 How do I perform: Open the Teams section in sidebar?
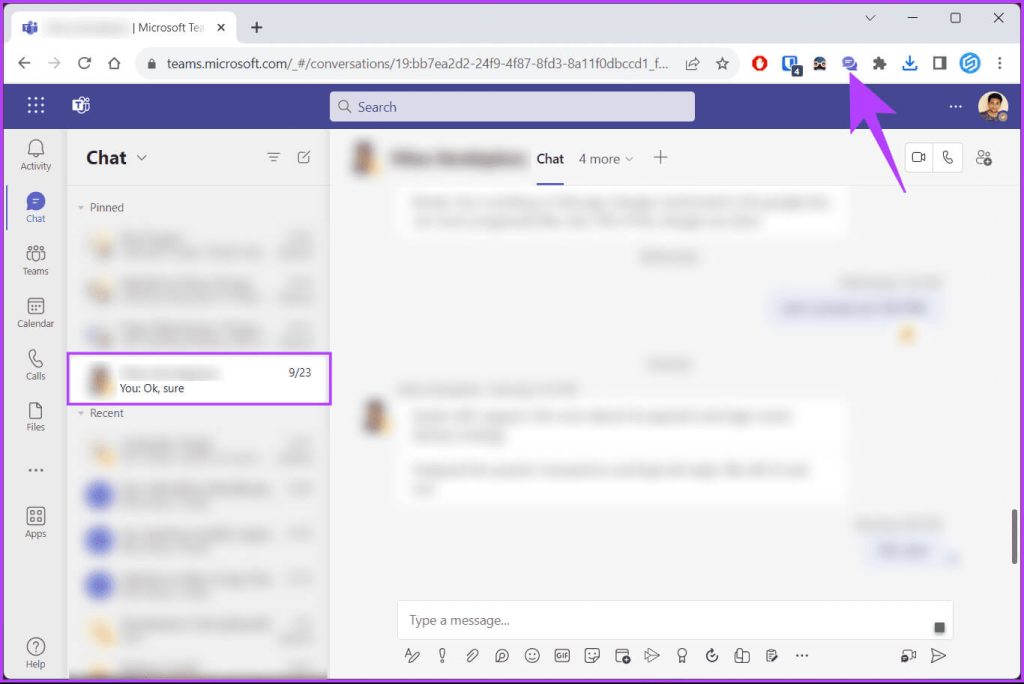click(35, 260)
